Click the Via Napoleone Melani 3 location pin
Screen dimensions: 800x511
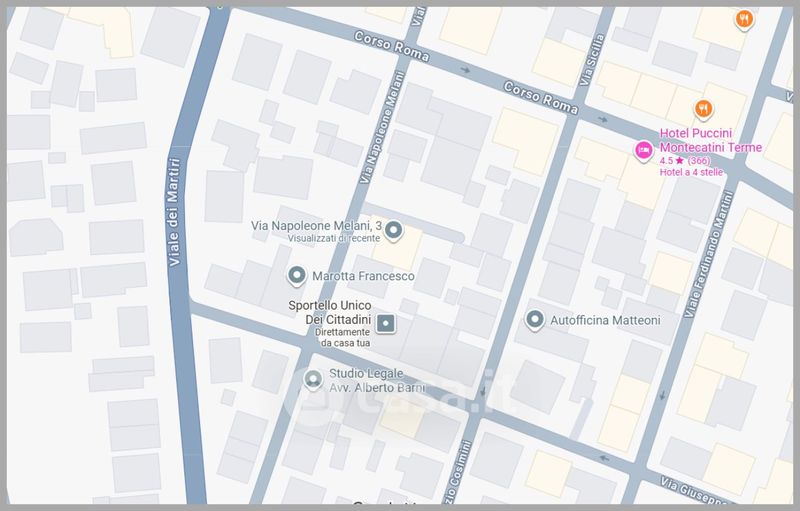click(x=394, y=231)
